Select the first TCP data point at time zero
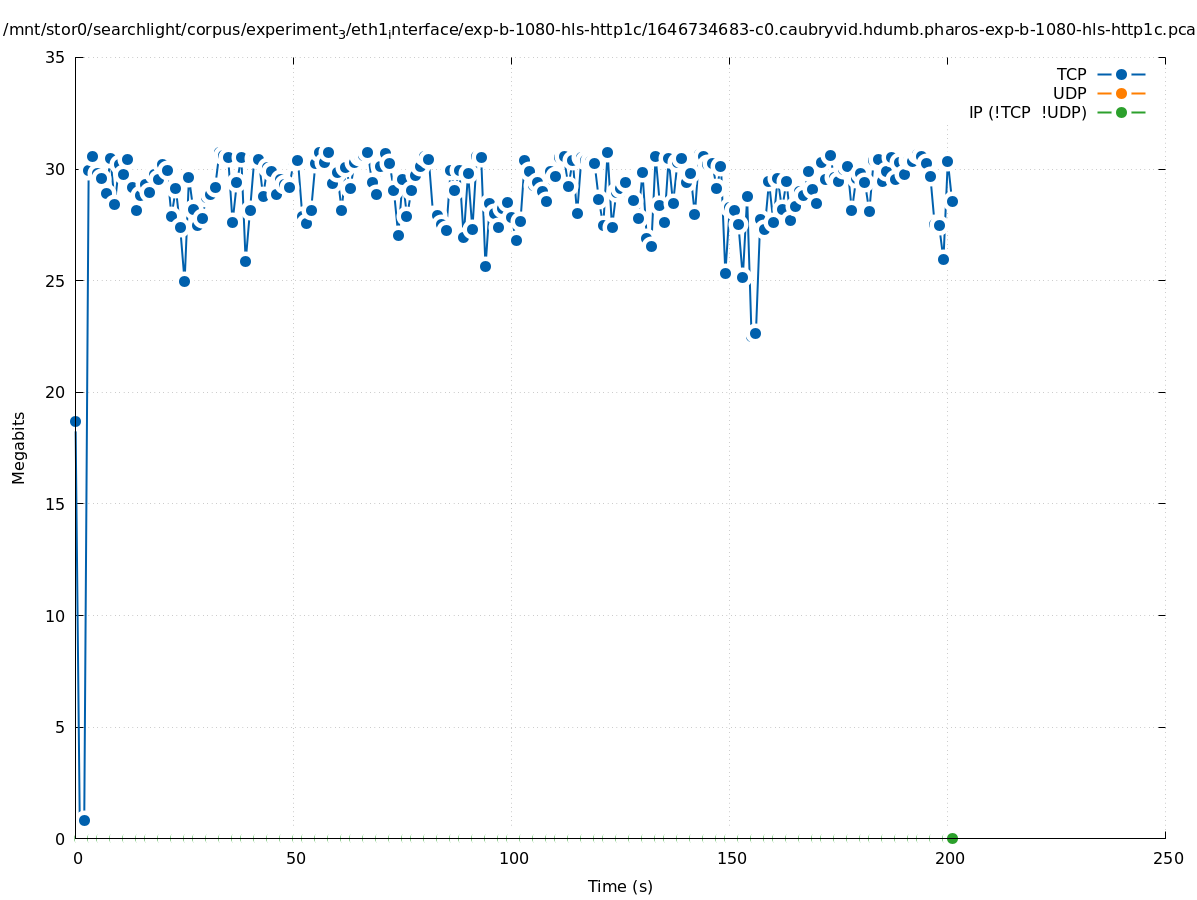 pyautogui.click(x=75, y=421)
